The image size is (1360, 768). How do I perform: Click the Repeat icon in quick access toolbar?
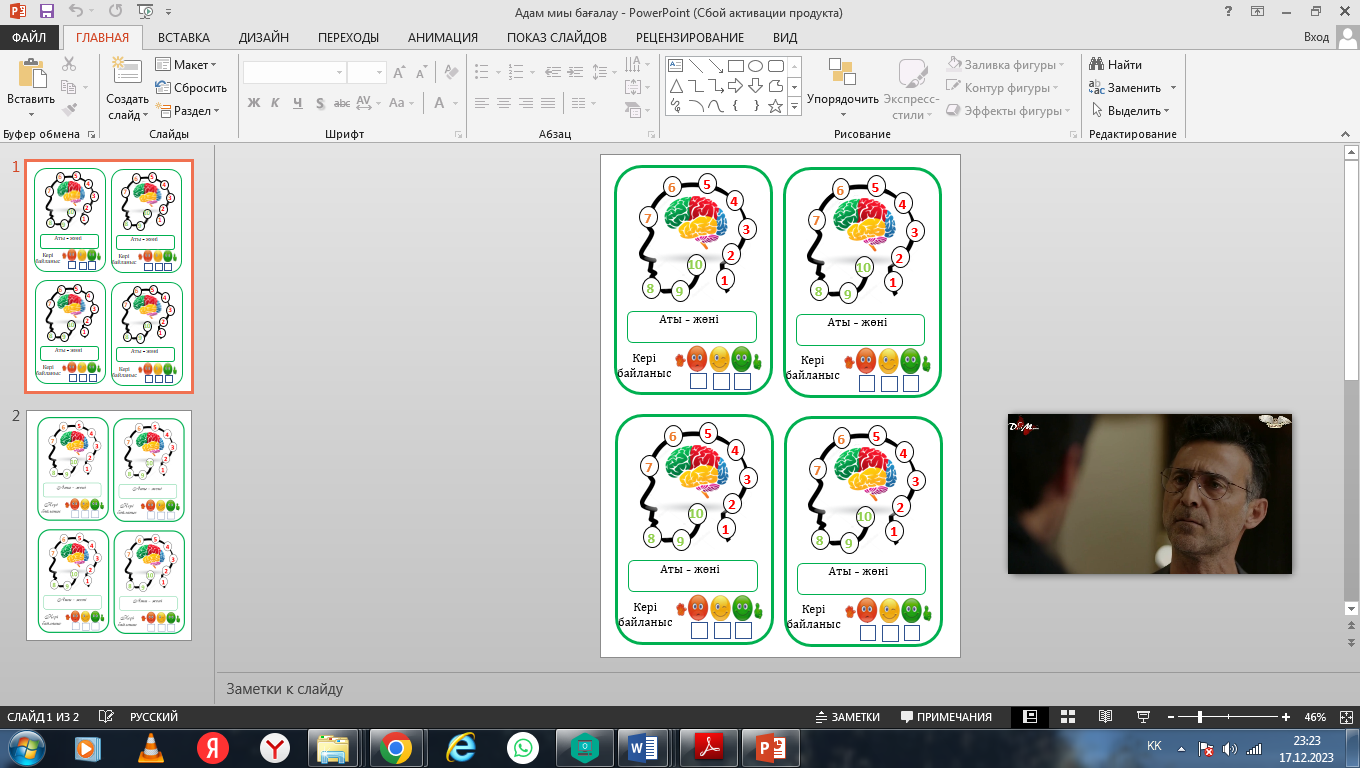(x=115, y=12)
